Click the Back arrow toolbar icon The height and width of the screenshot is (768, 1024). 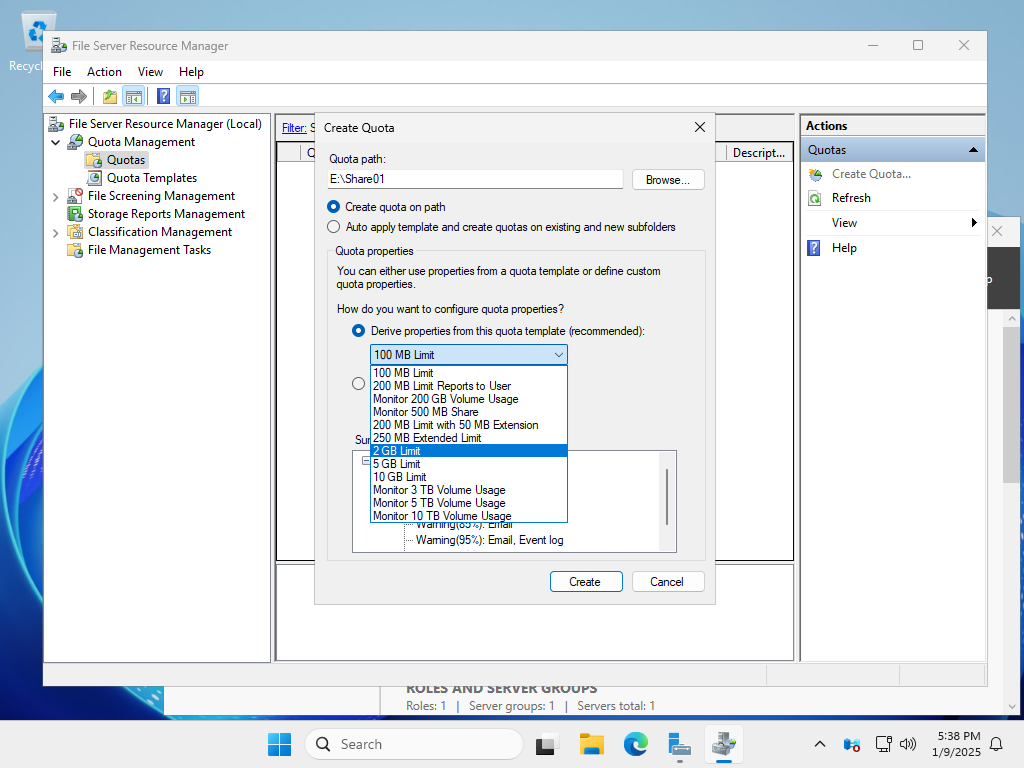coord(56,97)
